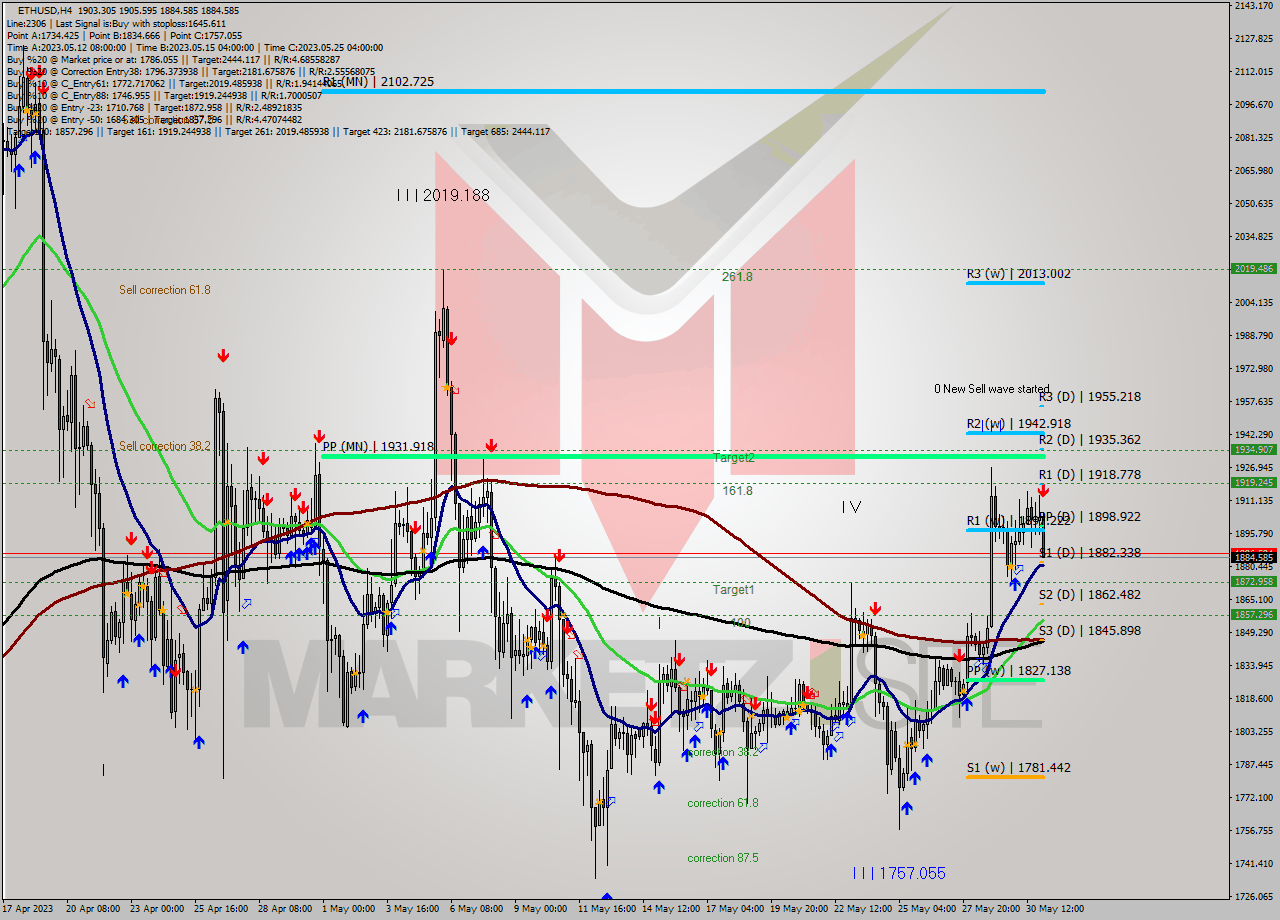The width and height of the screenshot is (1280, 920).
Task: Select the 1726.065 price scale value
Action: click(1253, 896)
